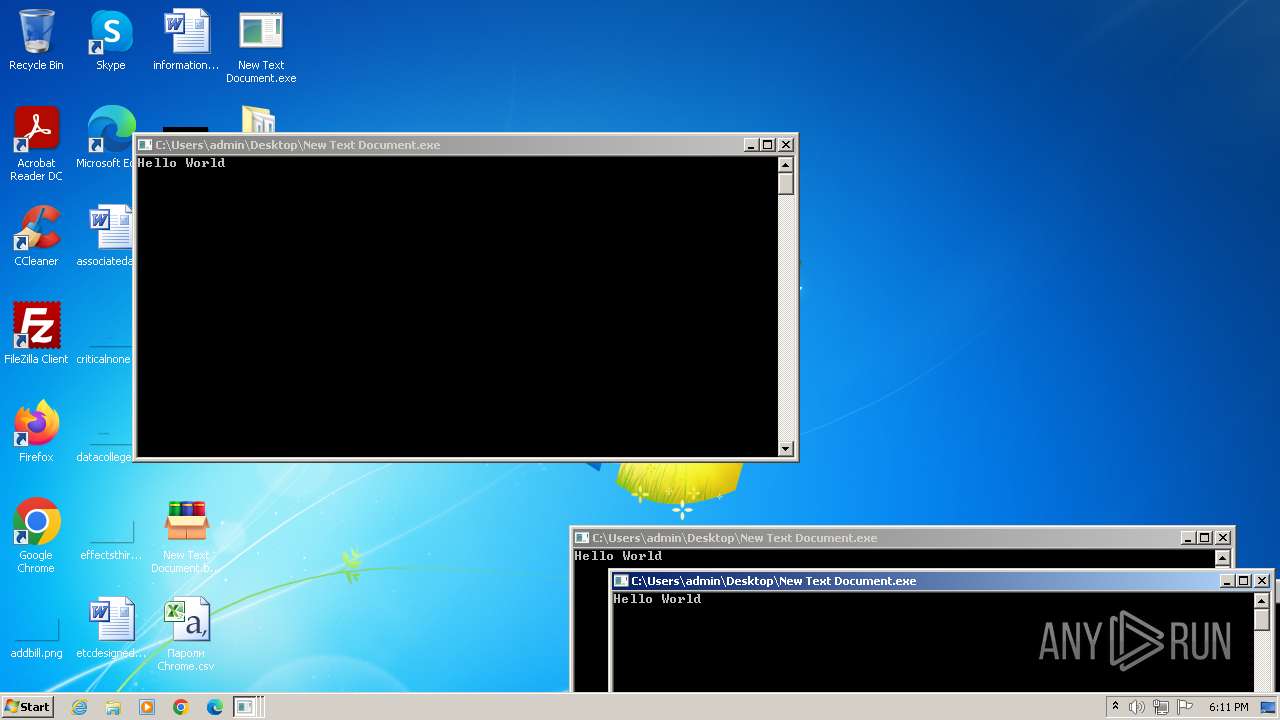
Task: Open the Action Center flag icon
Action: click(1185, 707)
